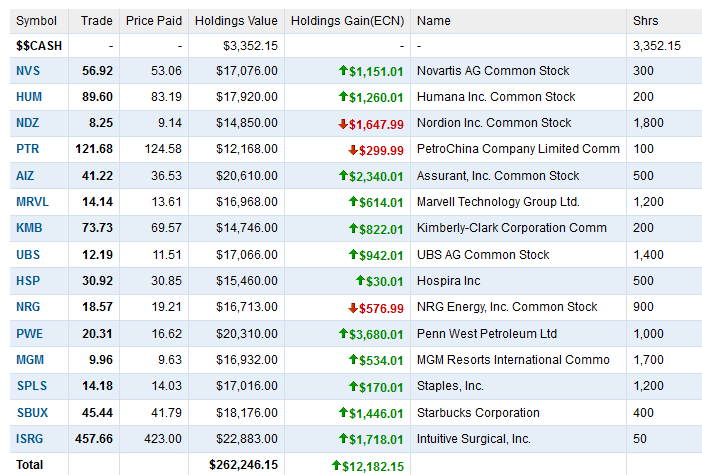Click the red down arrow beside $299.99
Image resolution: width=702 pixels, height=475 pixels.
point(353,150)
